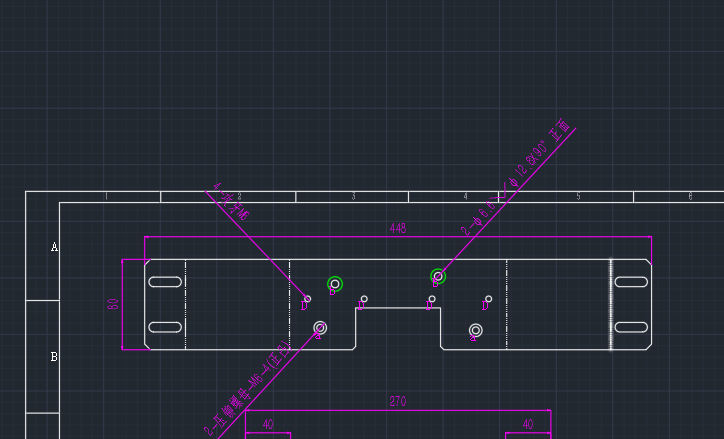This screenshot has height=439, width=724.
Task: Select the lower-left white double-circle rivet nut hole
Action: point(320,328)
